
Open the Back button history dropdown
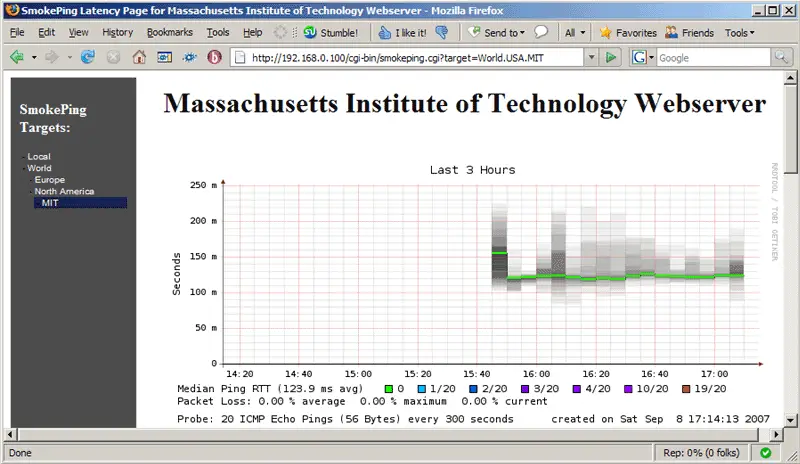point(34,58)
